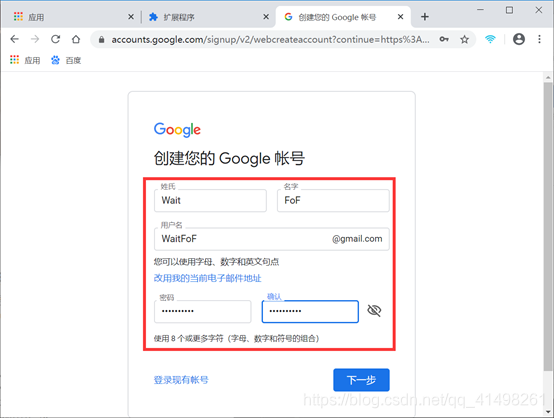Click the 登录现有帐号 link

181,380
